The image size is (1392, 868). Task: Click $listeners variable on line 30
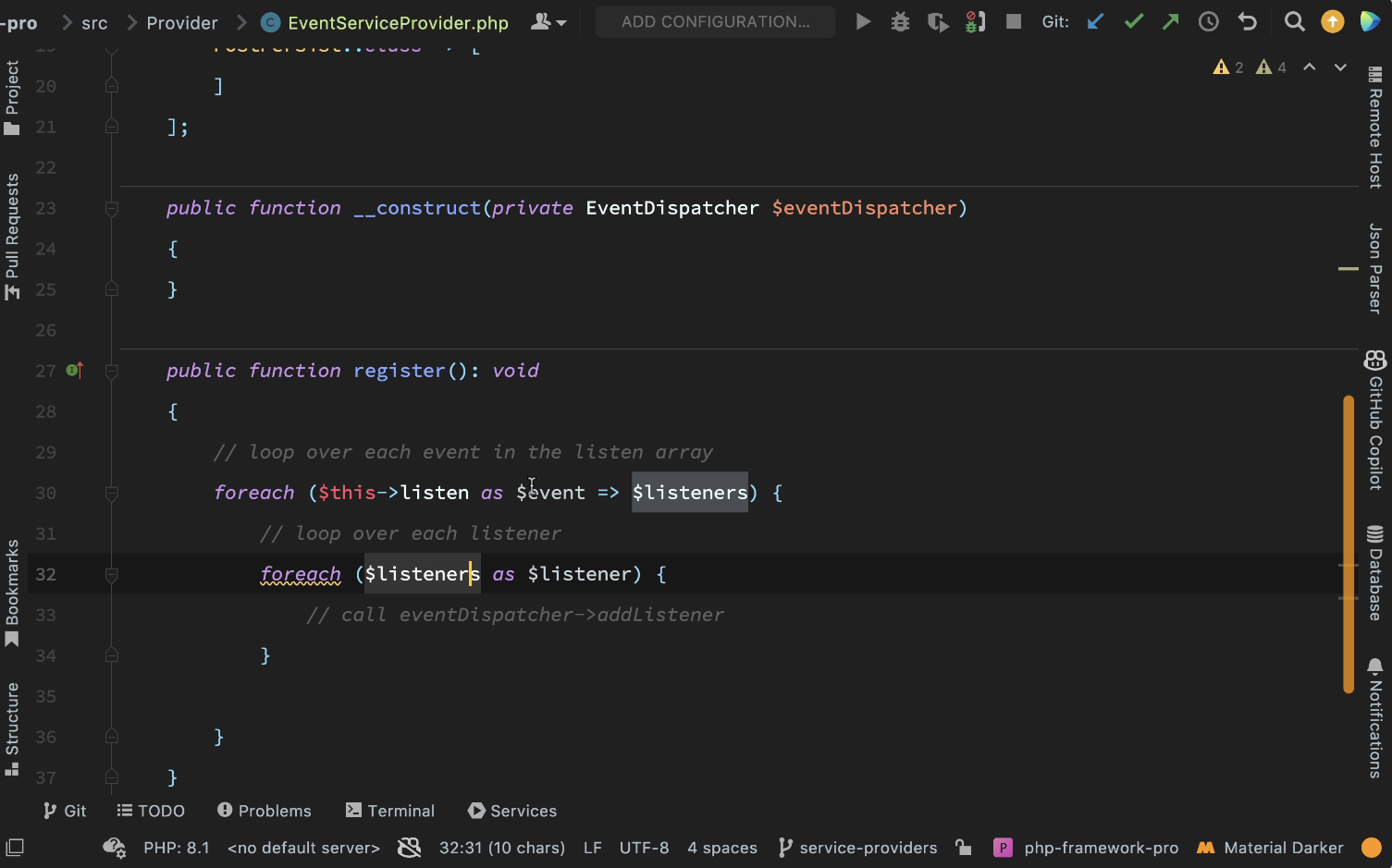pyautogui.click(x=690, y=493)
